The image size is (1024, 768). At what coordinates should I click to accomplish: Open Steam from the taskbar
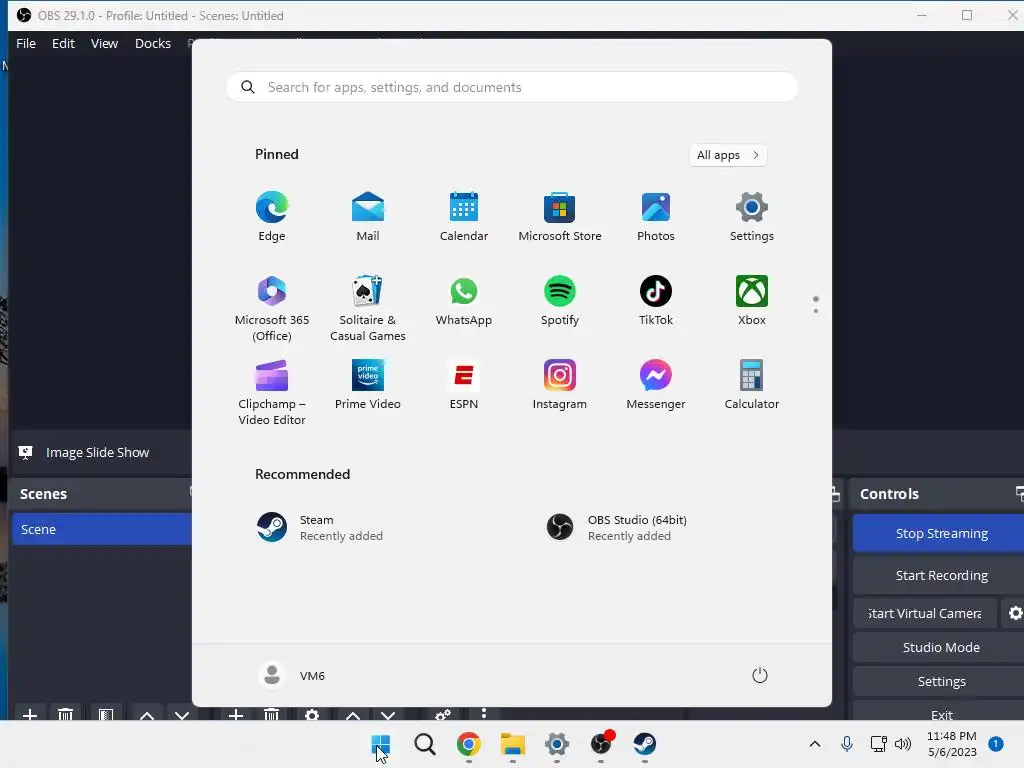tap(645, 744)
